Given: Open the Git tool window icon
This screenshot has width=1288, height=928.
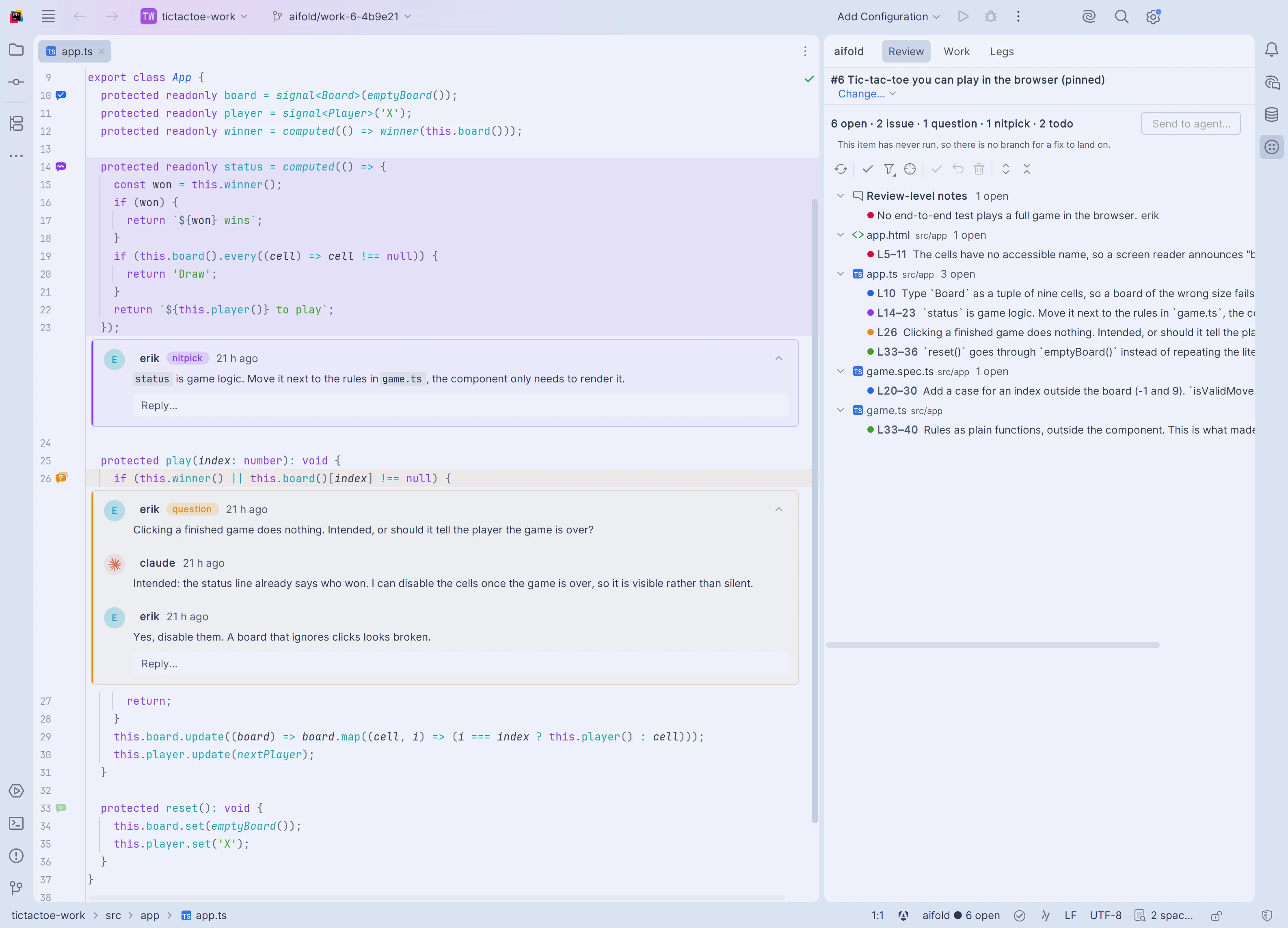Looking at the screenshot, I should (17, 888).
